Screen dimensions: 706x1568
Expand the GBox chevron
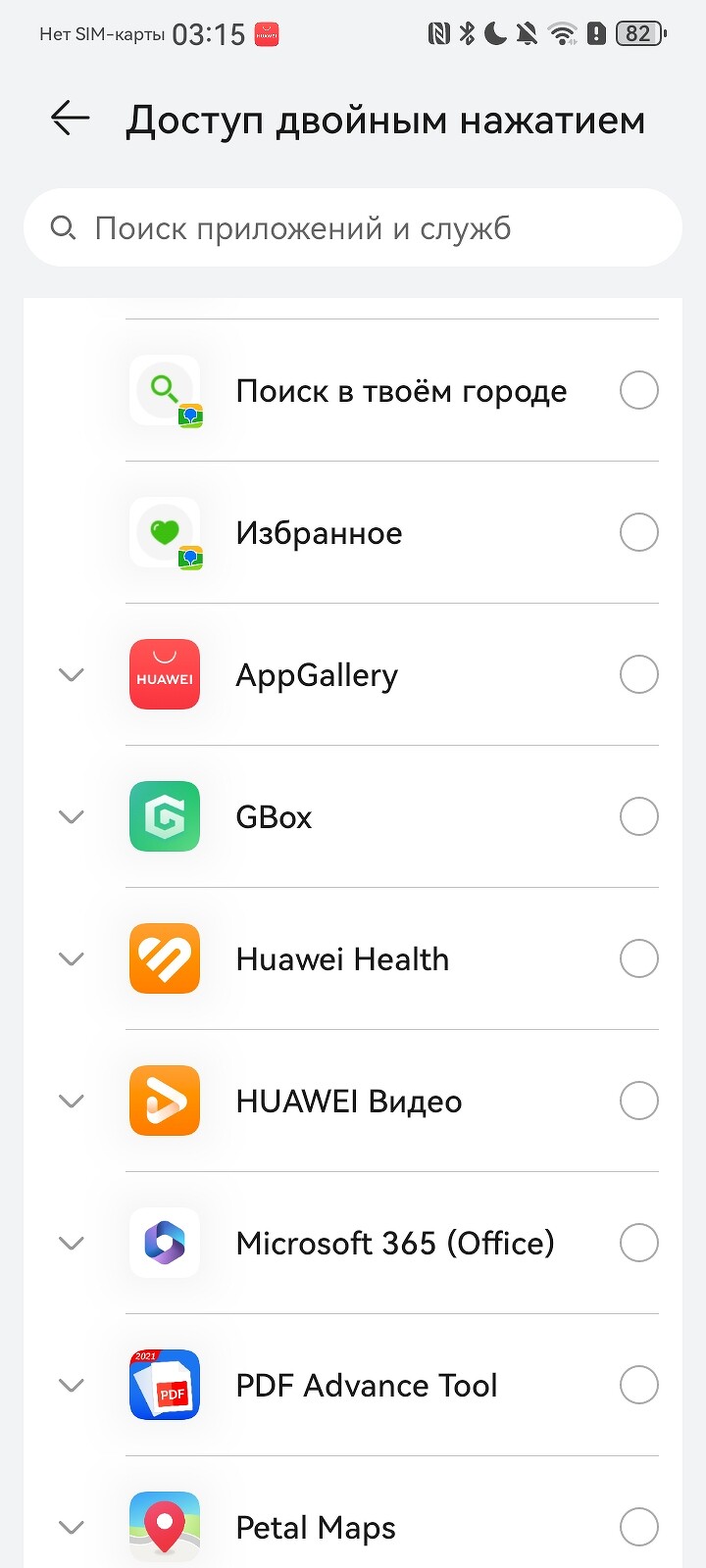(72, 816)
